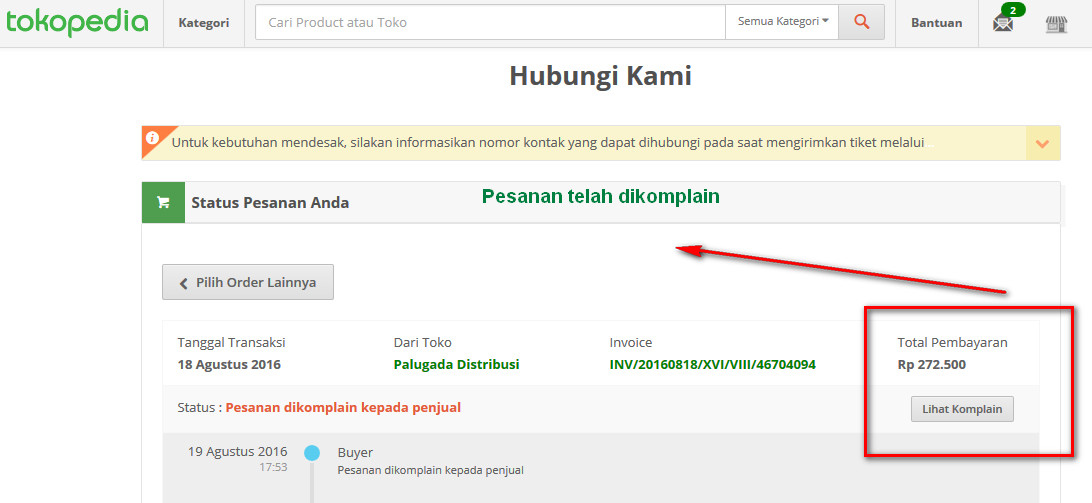Viewport: 1092px width, 503px height.
Task: Expand the yellow notice banner chevron
Action: pyautogui.click(x=1043, y=144)
